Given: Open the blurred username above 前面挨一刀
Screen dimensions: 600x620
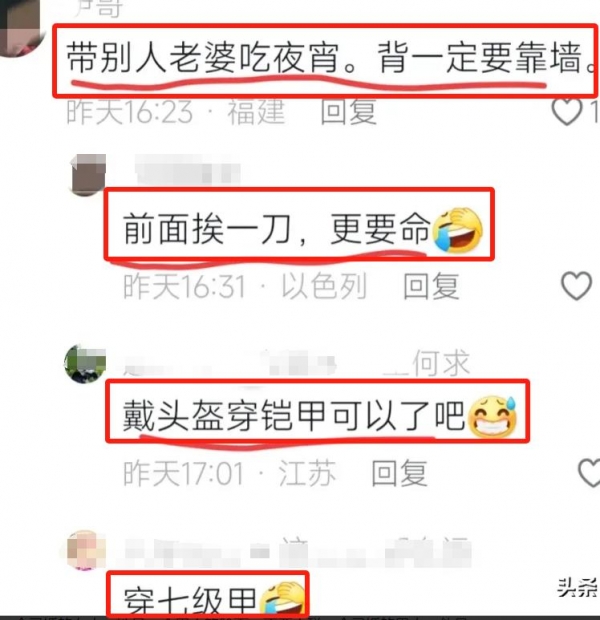Looking at the screenshot, I should (x=188, y=170).
